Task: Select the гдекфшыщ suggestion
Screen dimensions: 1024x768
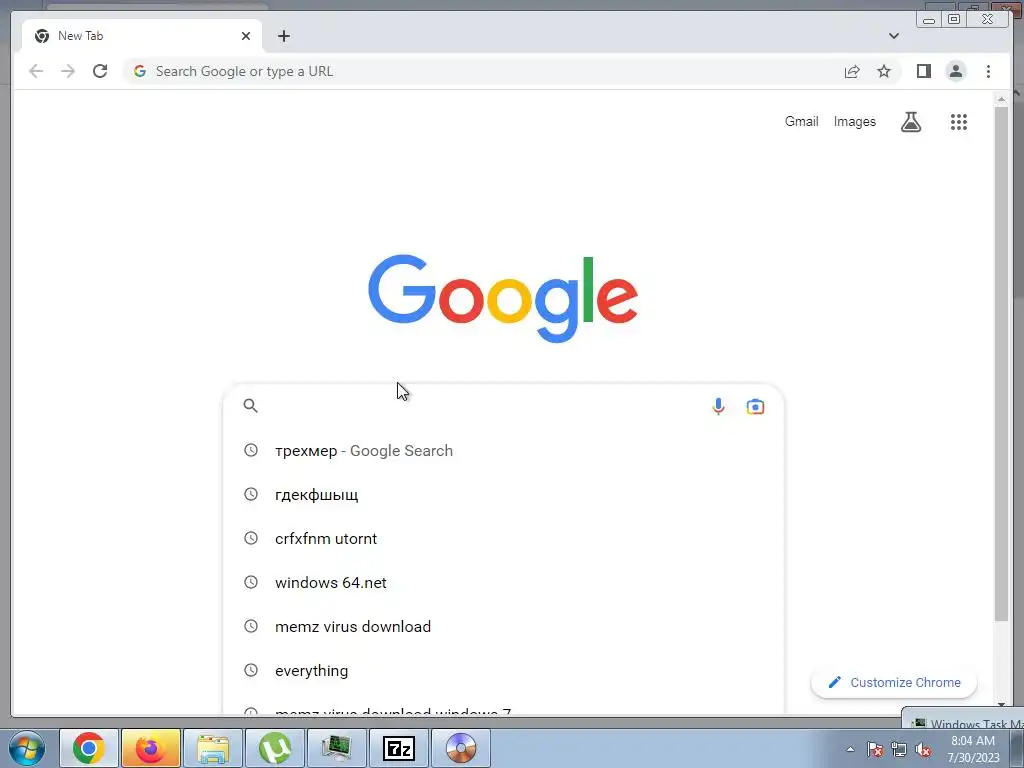Action: pos(503,494)
